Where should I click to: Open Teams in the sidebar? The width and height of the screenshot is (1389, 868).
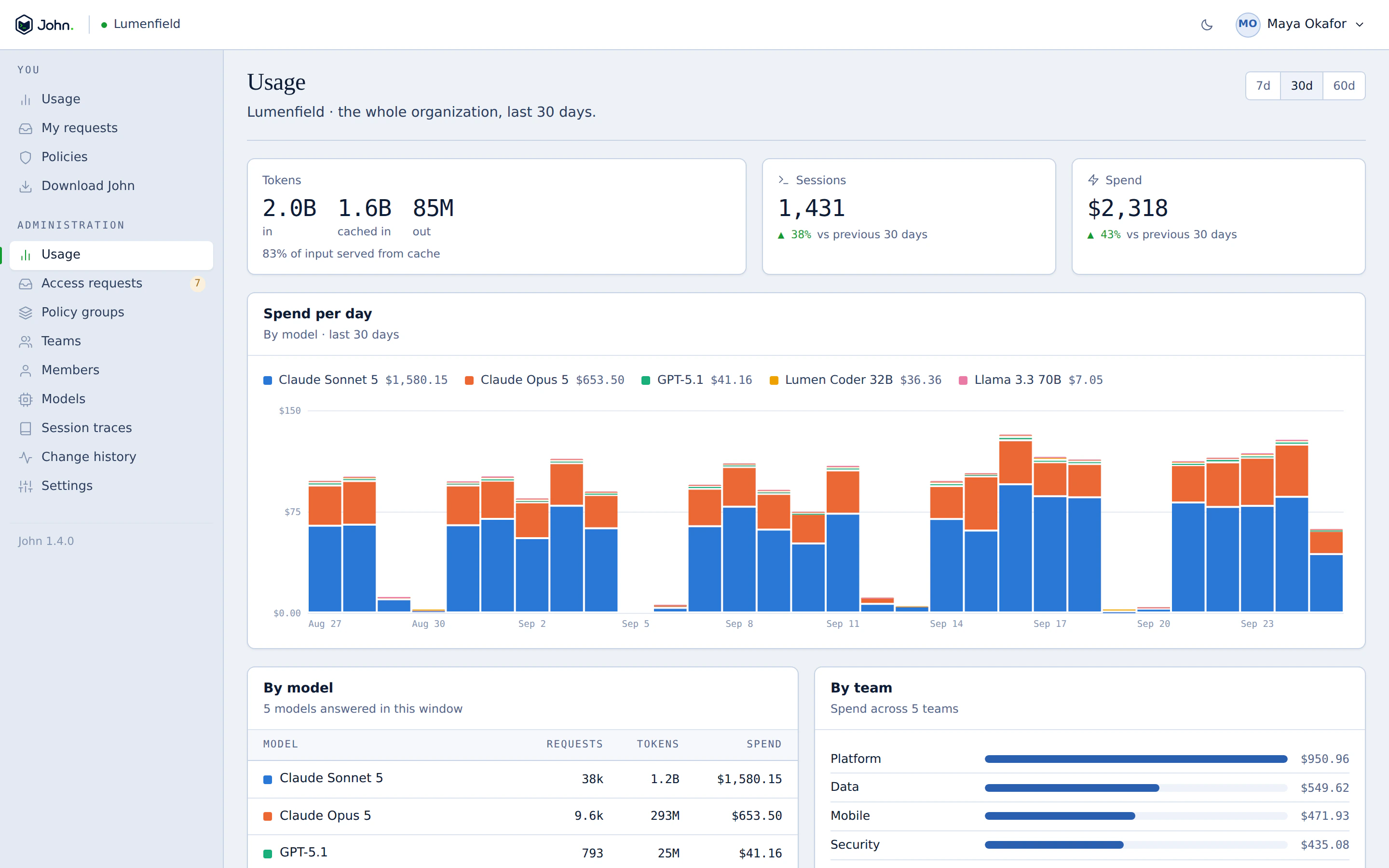click(111, 341)
